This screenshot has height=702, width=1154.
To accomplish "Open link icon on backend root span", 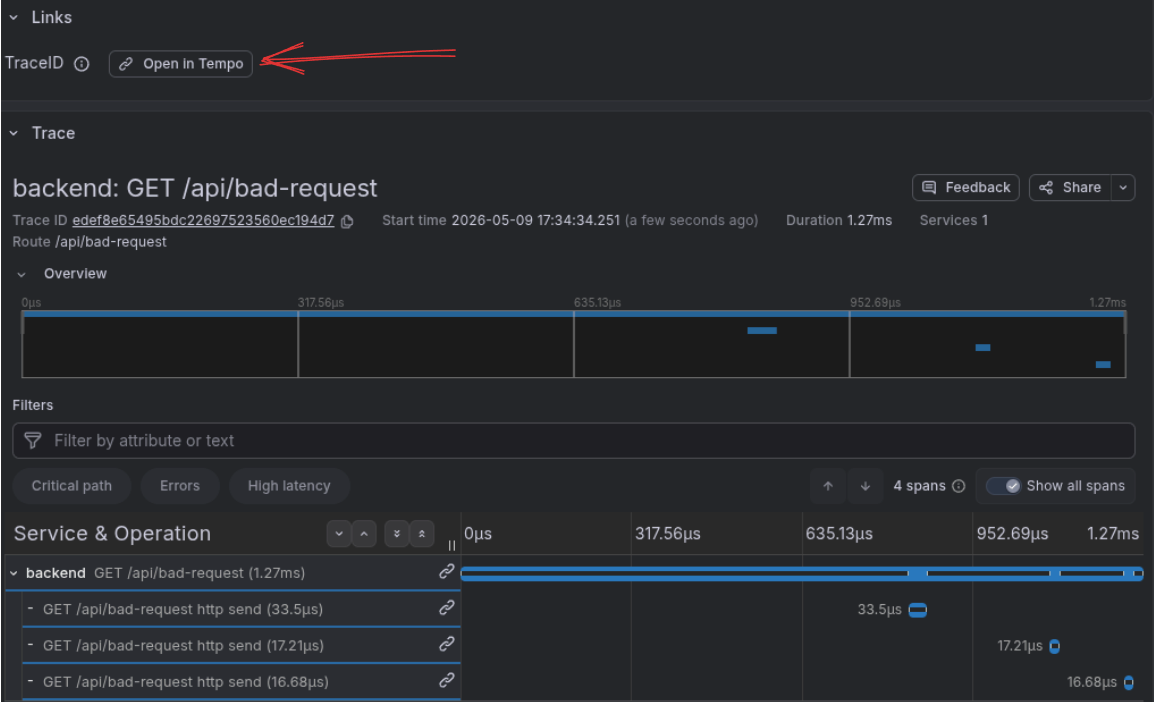I will (x=446, y=572).
